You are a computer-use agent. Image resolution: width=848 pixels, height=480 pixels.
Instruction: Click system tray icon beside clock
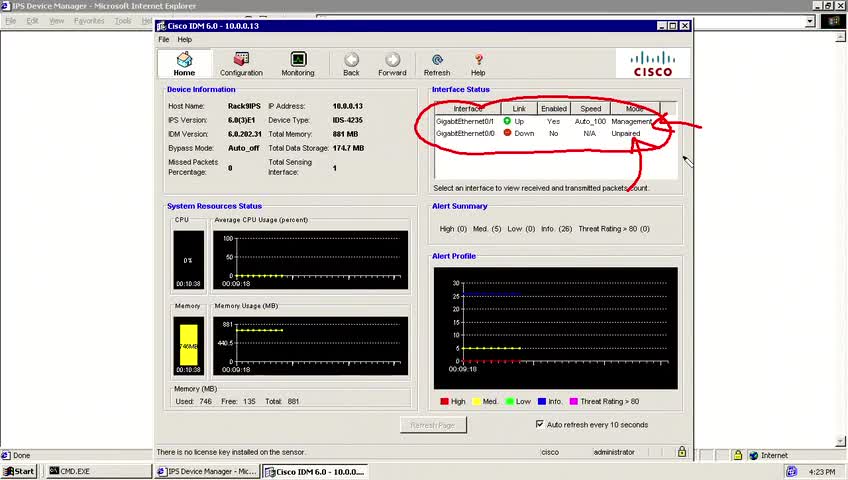point(791,471)
